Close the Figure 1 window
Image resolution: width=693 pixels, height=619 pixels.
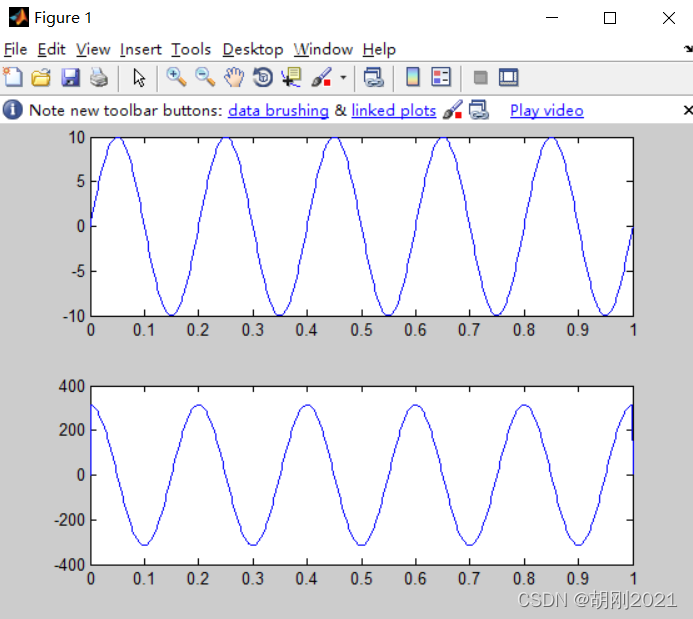coord(669,18)
